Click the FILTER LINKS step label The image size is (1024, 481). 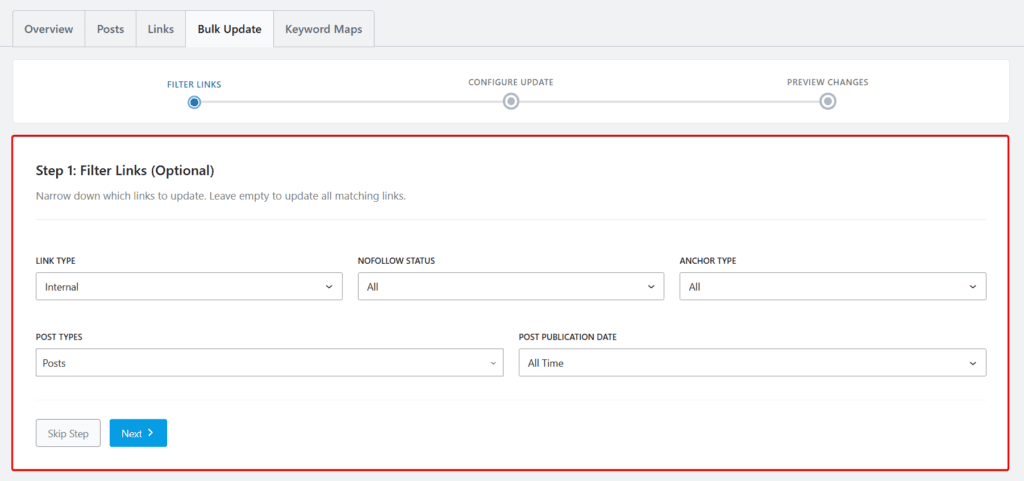194,84
